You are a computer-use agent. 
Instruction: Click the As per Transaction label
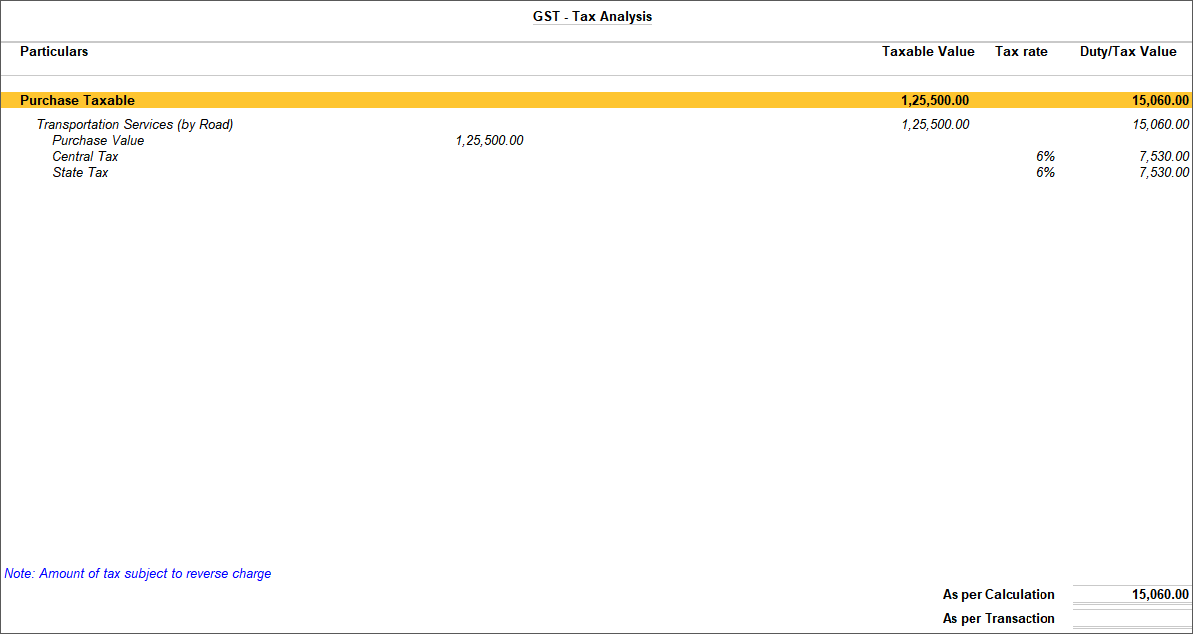(999, 618)
